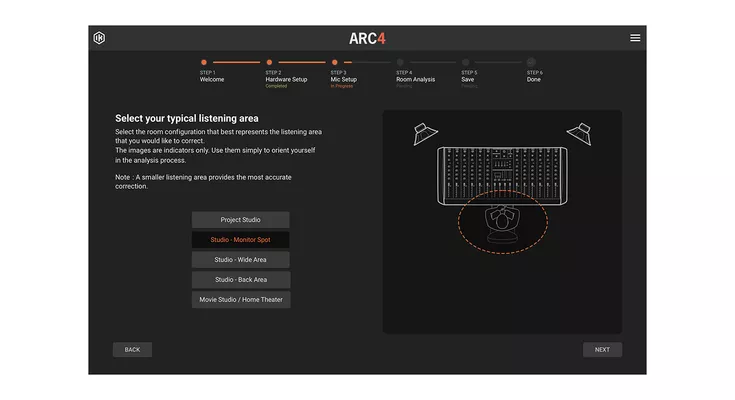Choose Studio - Back Area configuration
Screen dimensions: 735x400
click(x=240, y=280)
